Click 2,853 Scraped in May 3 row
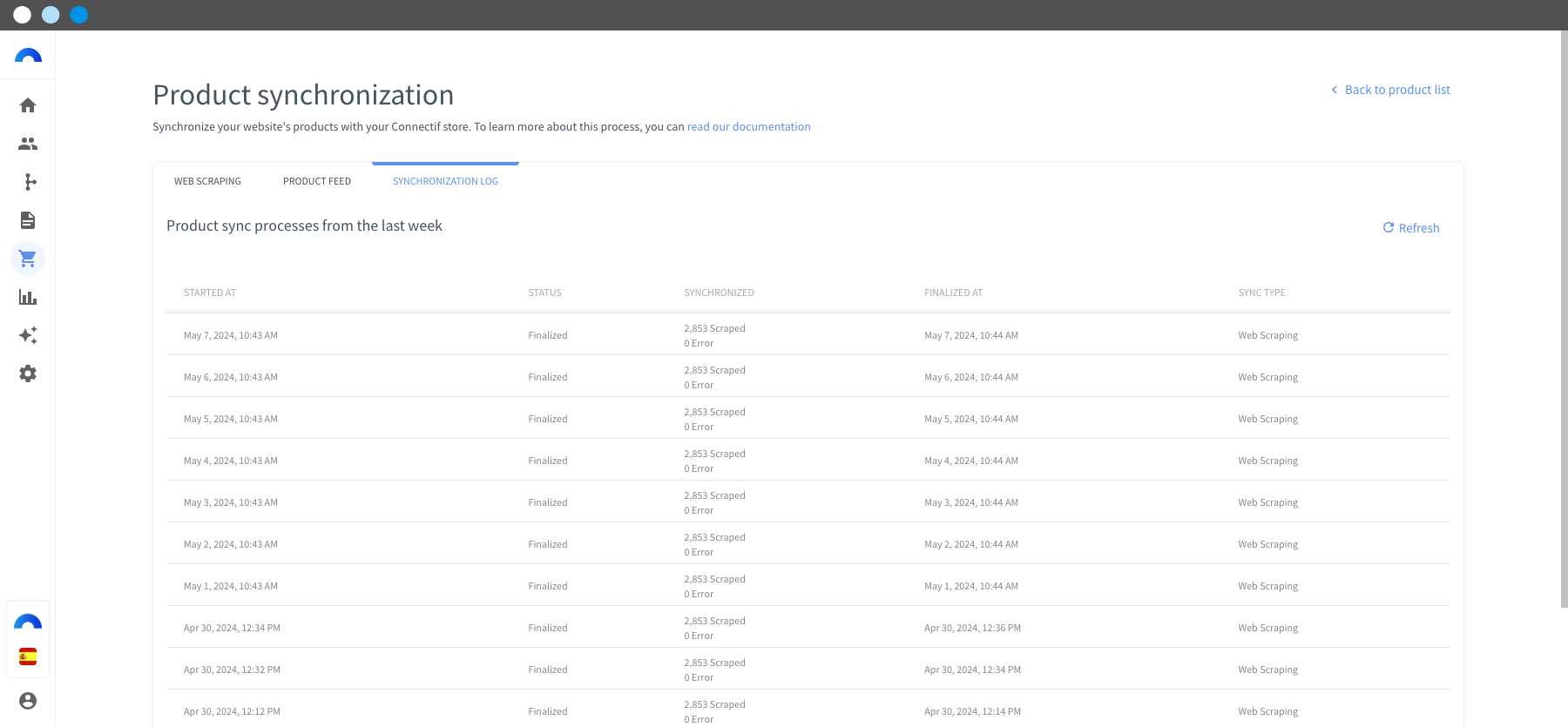1568x727 pixels. [714, 495]
